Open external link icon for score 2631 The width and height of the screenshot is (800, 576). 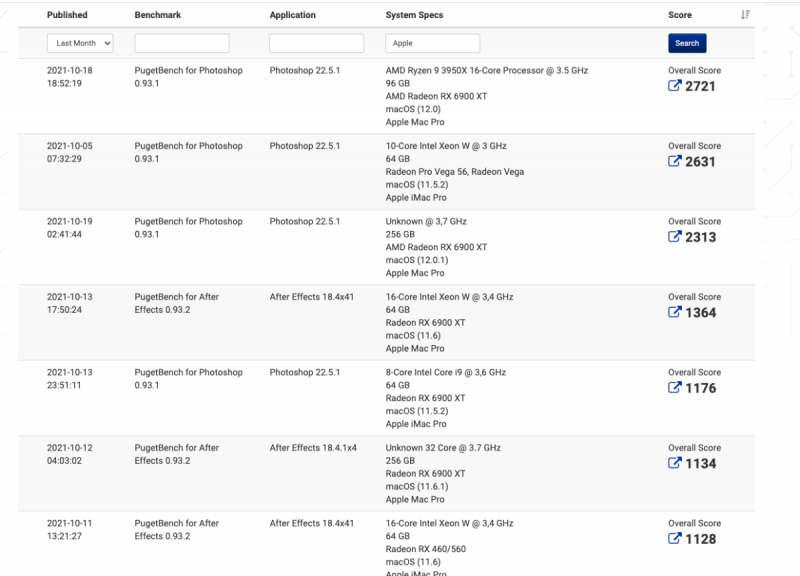tap(675, 162)
